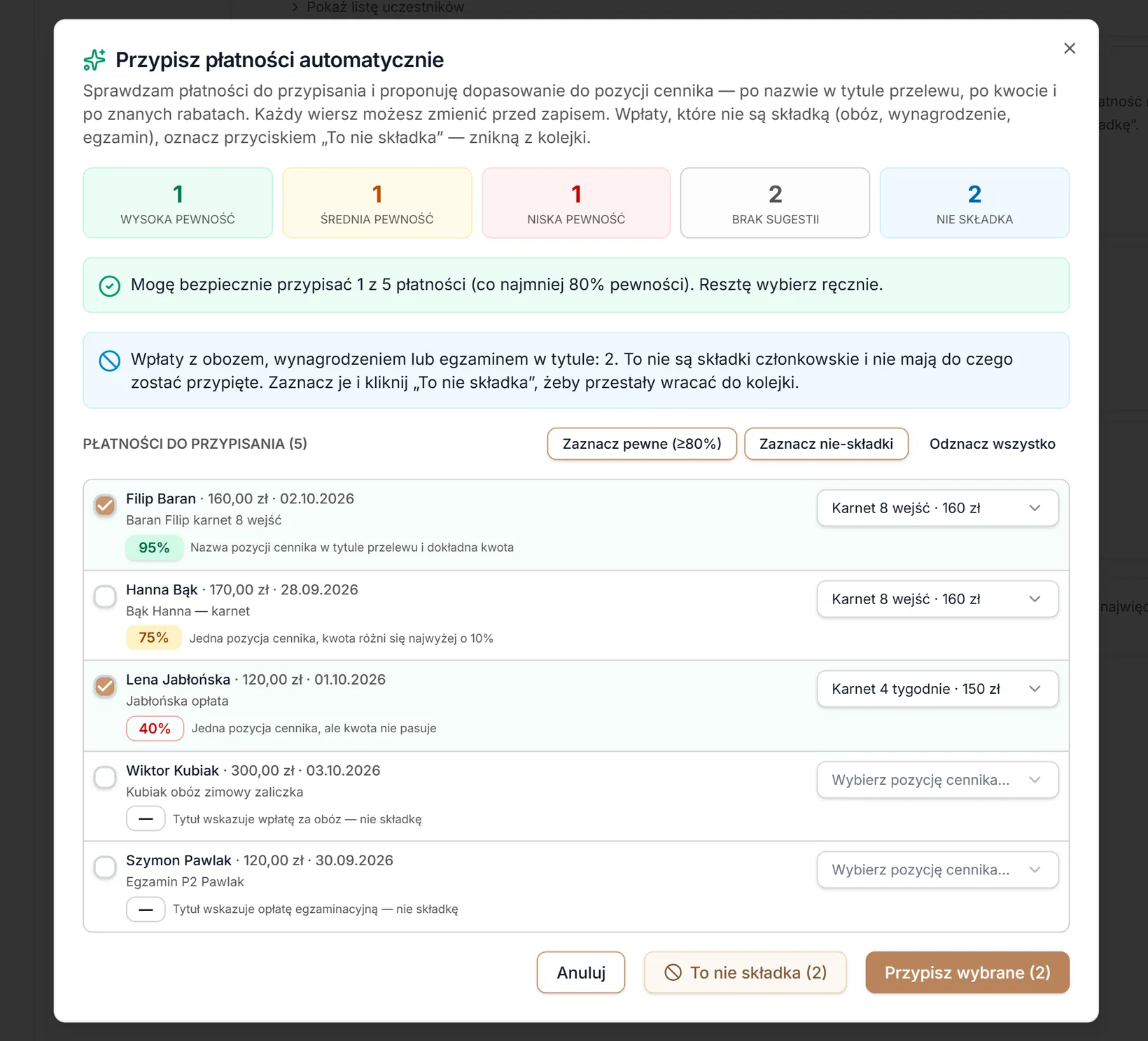The image size is (1148, 1041).
Task: Click the 40% confidence badge for Lena Jabłońska
Action: tap(155, 728)
